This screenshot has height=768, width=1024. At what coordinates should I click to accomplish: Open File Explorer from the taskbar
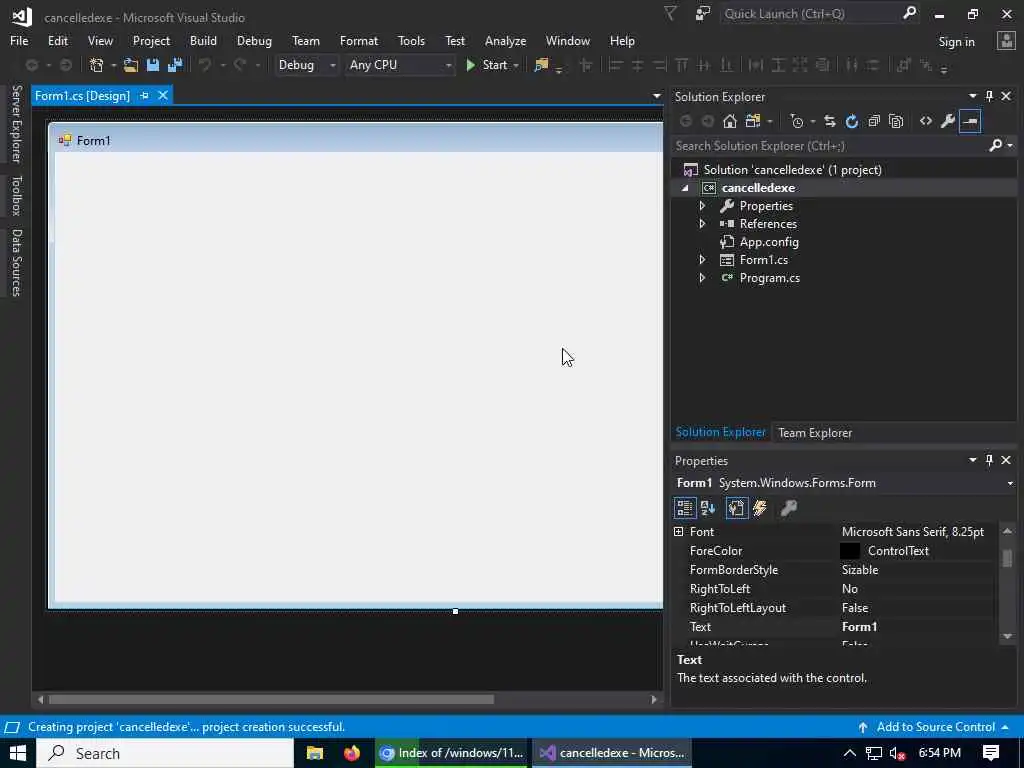[x=315, y=753]
